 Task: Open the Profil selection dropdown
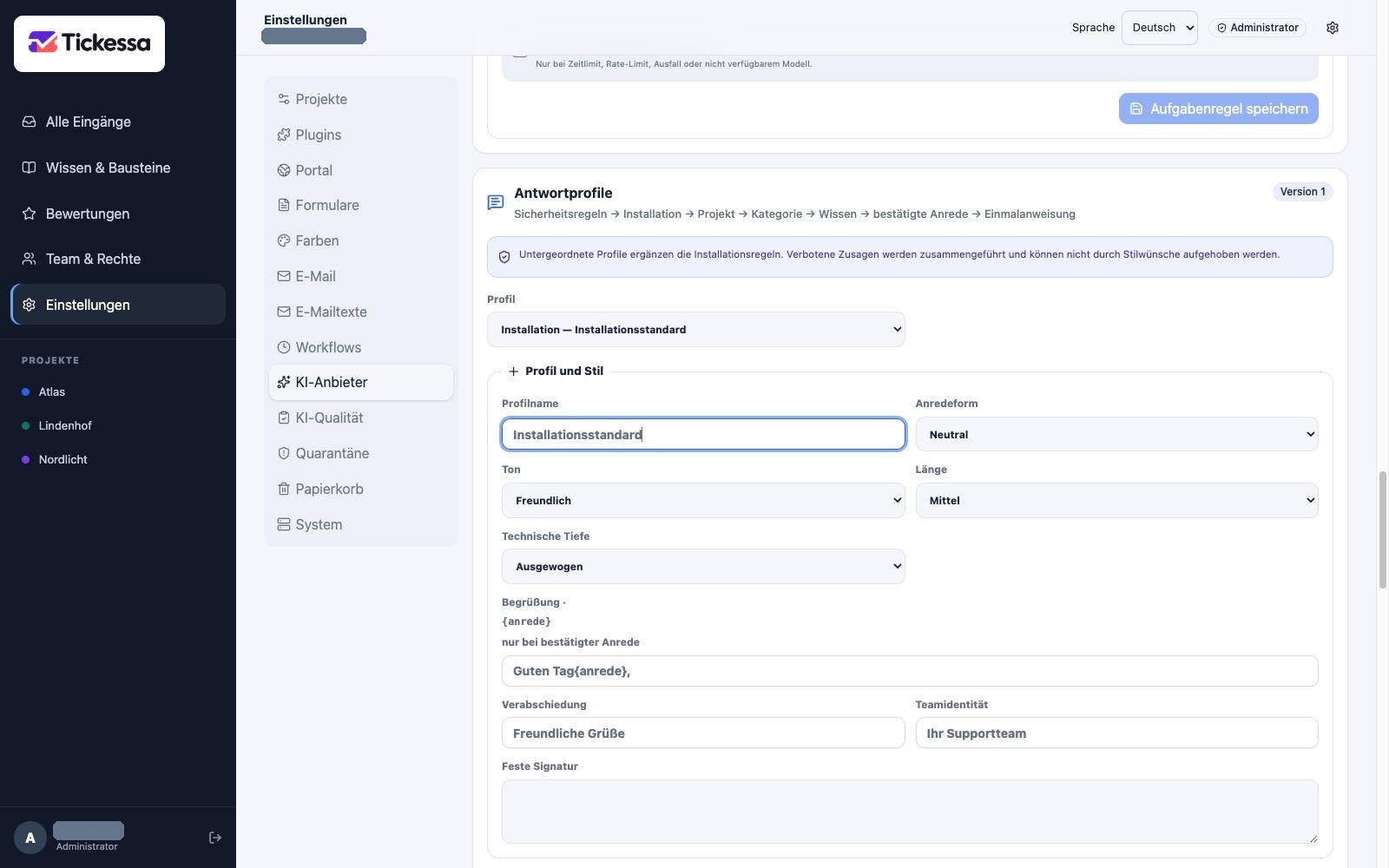point(696,330)
